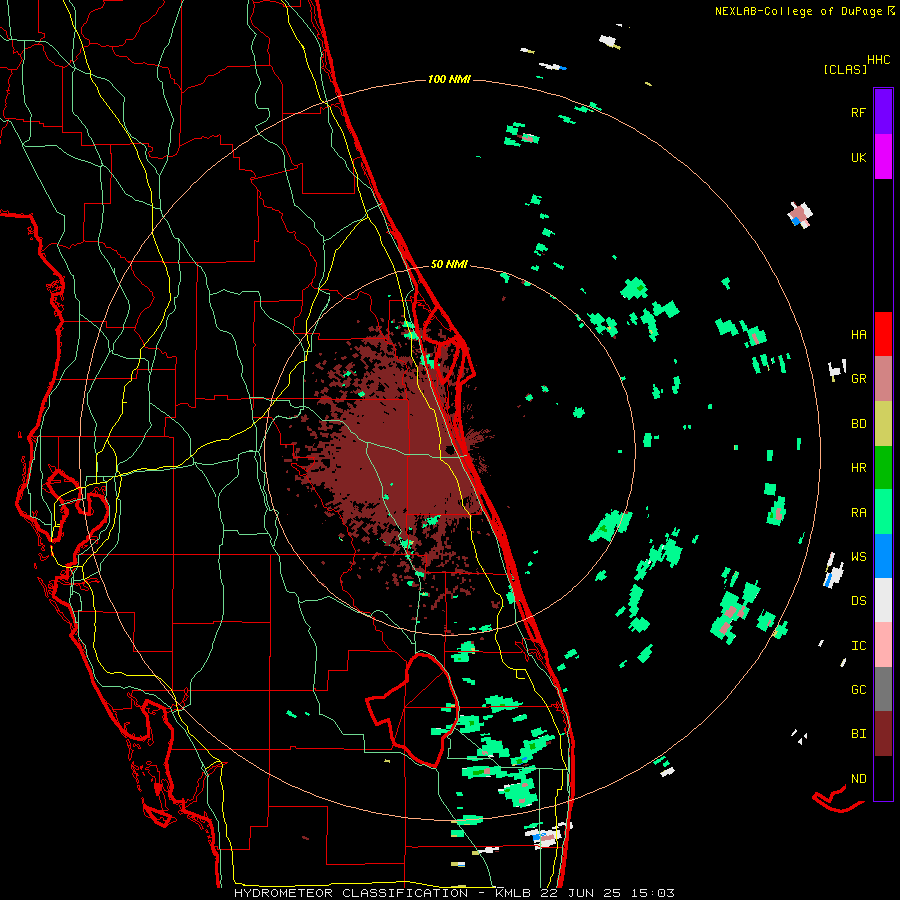Click the 'RA' legend label
900x900 pixels.
(859, 513)
